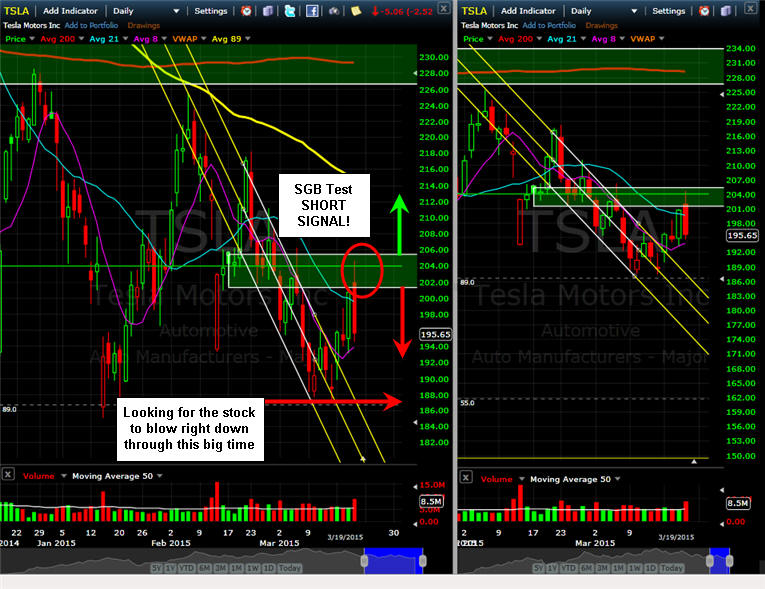Click Add to Portfolio link in right chart
The image size is (765, 589).
pos(549,25)
